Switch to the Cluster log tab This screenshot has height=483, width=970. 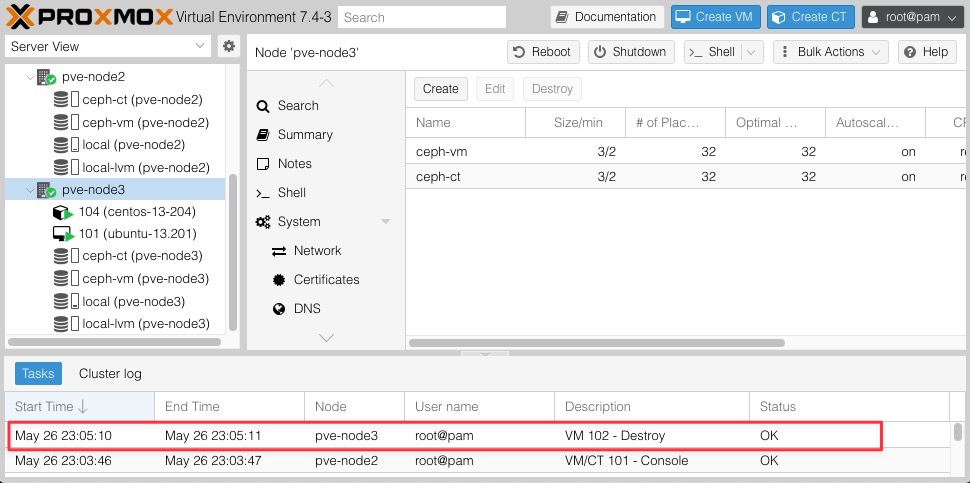point(110,374)
